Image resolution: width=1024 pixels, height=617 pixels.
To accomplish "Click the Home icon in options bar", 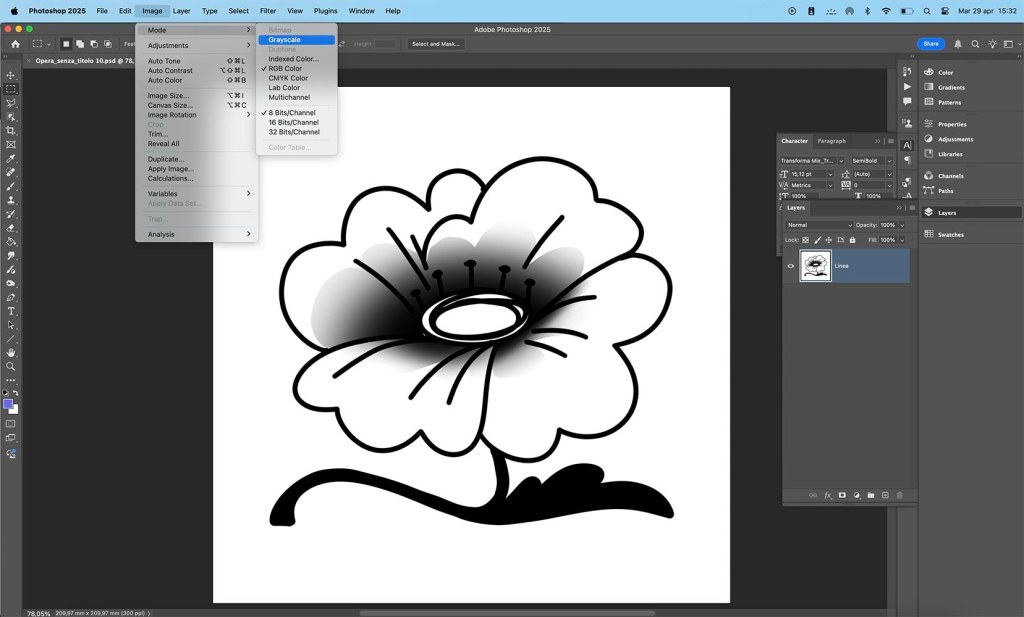I will tap(15, 44).
